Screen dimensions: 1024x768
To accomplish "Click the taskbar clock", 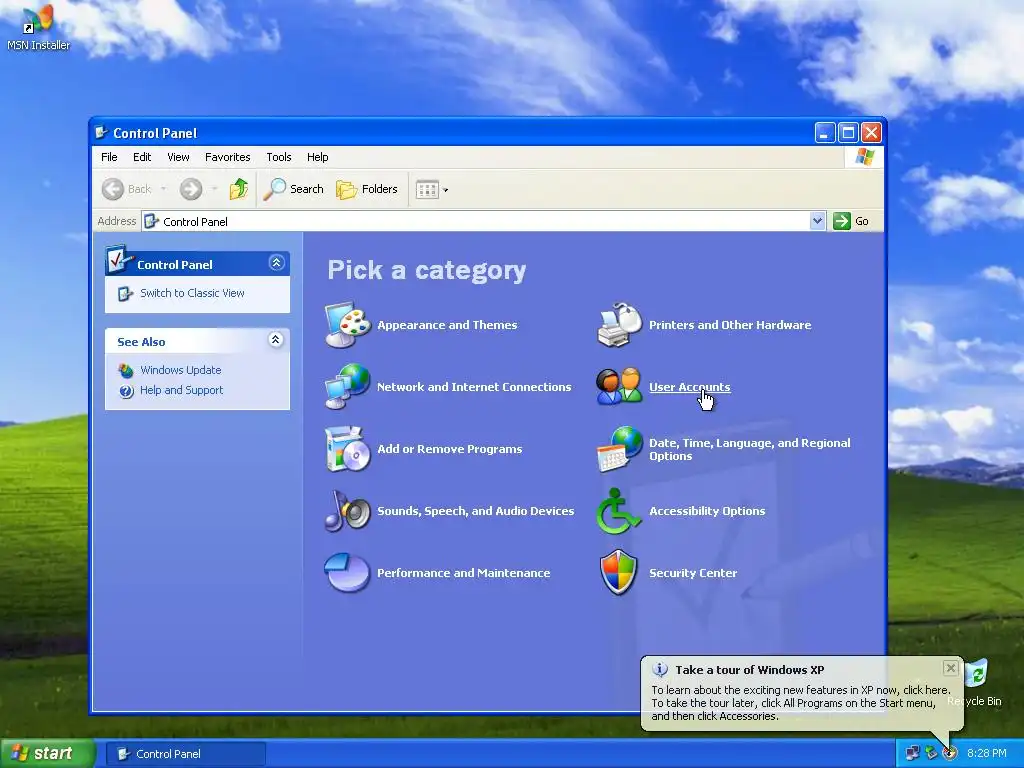I will click(986, 753).
